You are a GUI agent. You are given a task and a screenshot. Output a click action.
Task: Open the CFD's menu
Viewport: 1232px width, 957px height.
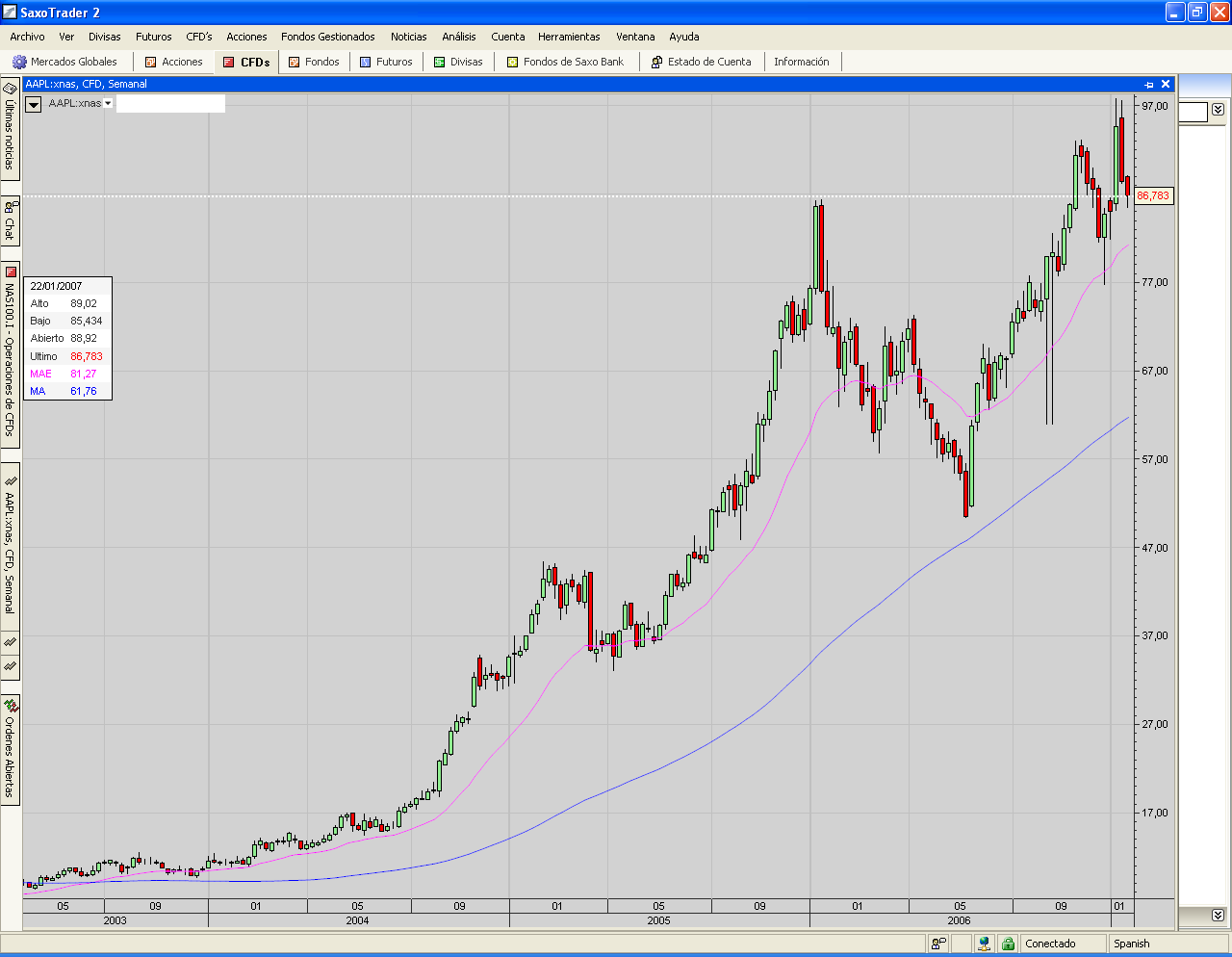coord(199,37)
